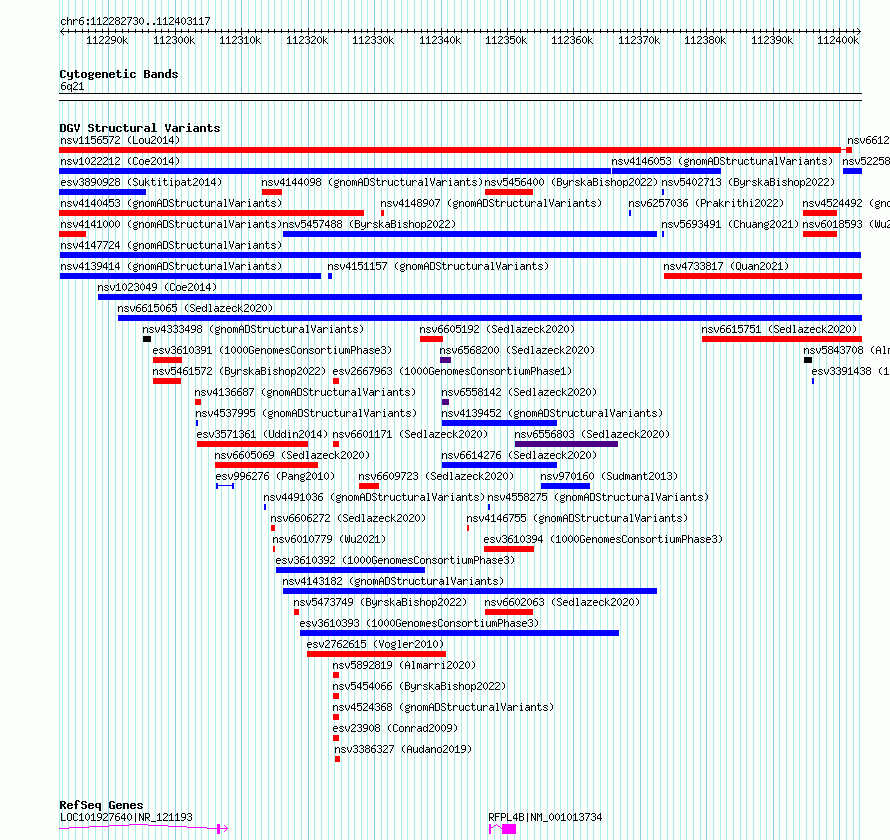Open nsv4151157 gnomAD variant label
The image size is (890, 840).
[438, 266]
